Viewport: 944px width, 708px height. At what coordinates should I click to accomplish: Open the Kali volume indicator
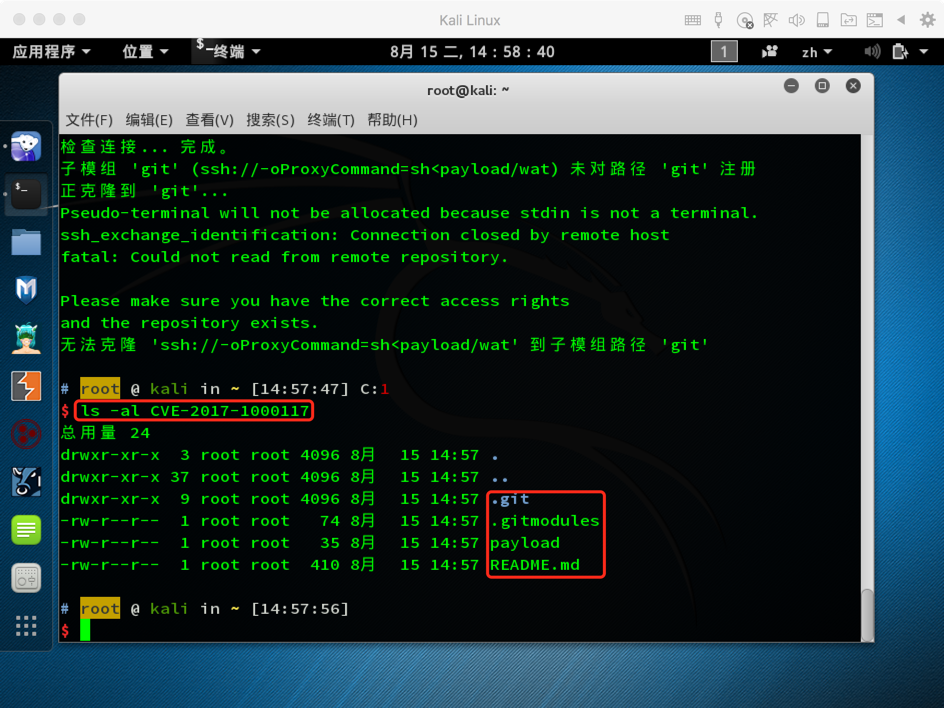tap(872, 52)
